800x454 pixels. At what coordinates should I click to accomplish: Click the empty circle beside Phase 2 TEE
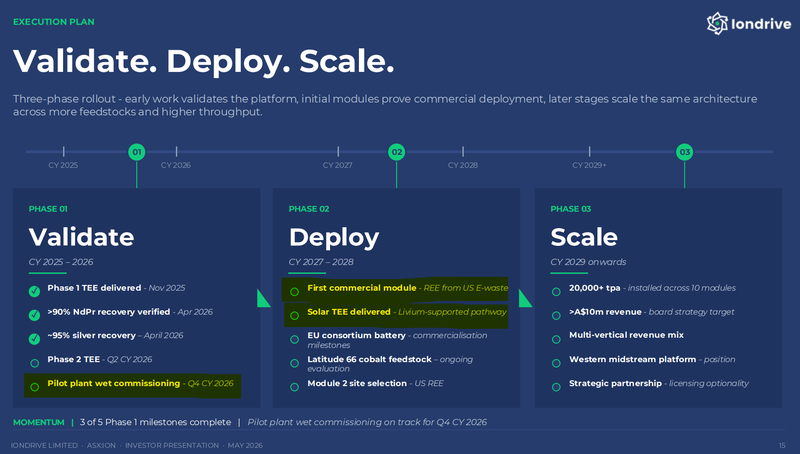click(x=34, y=363)
